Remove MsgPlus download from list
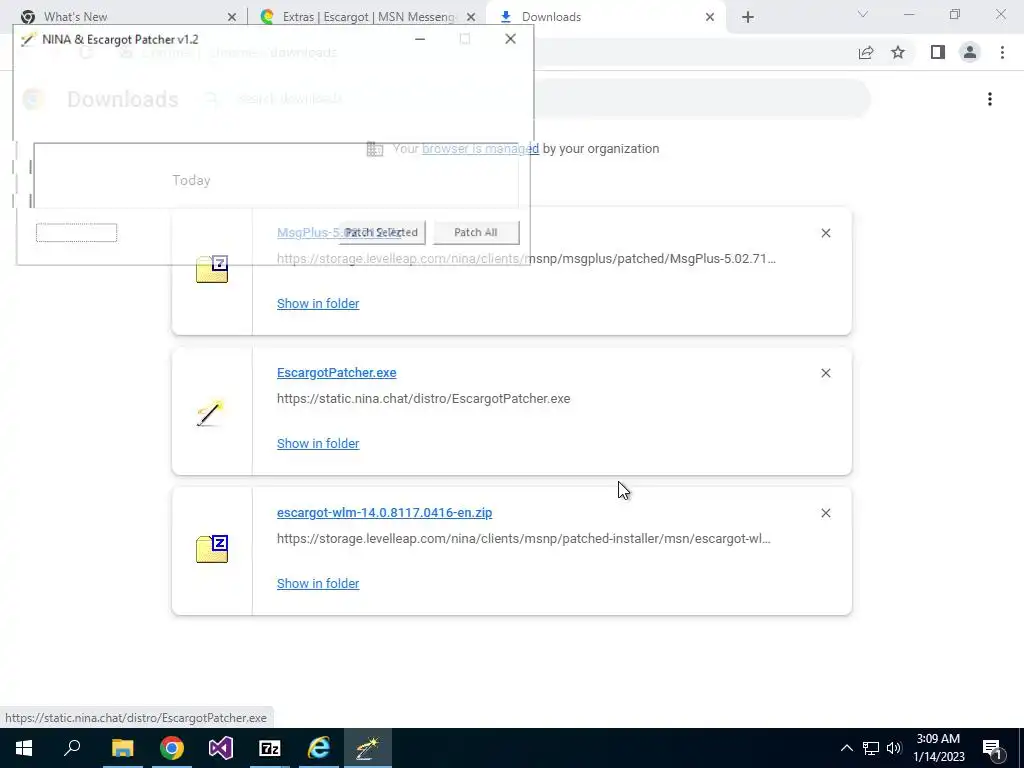 (x=826, y=233)
